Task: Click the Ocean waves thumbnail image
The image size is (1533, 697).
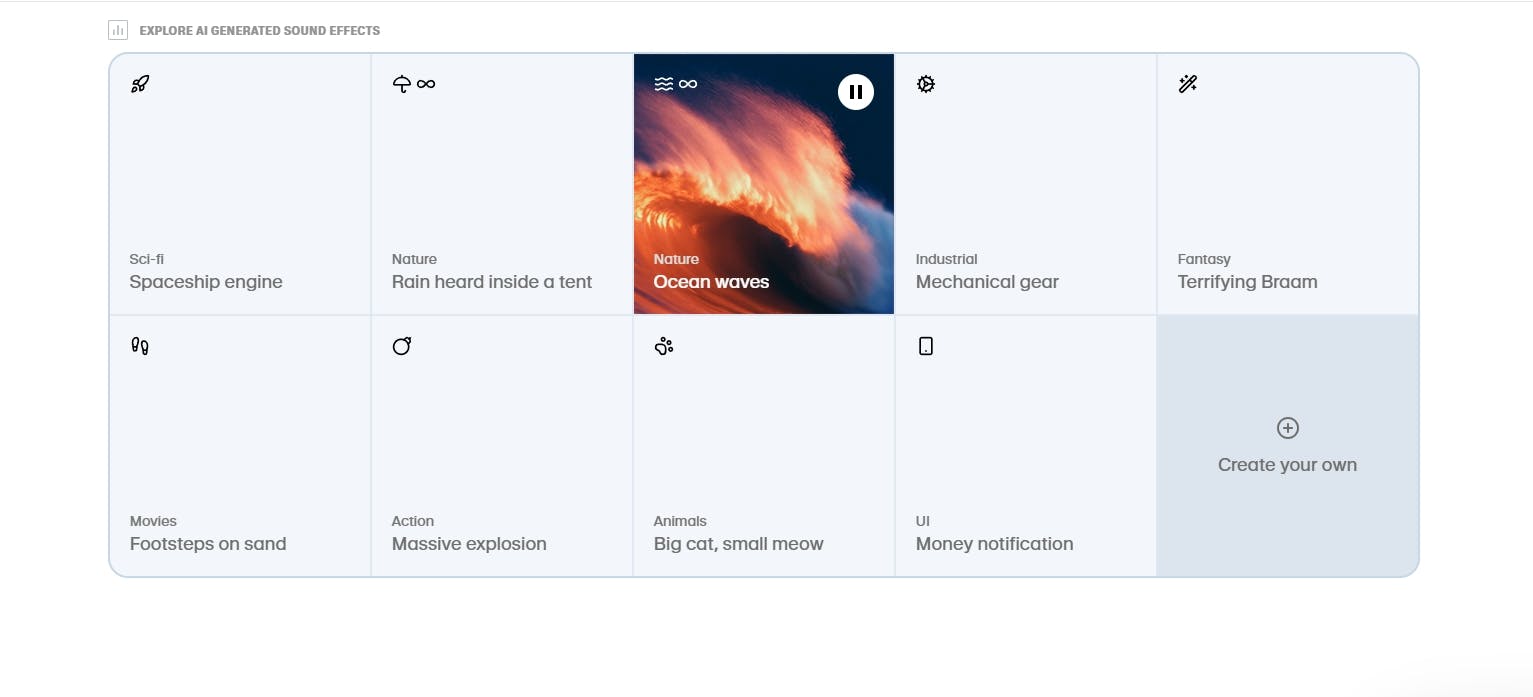Action: [764, 184]
